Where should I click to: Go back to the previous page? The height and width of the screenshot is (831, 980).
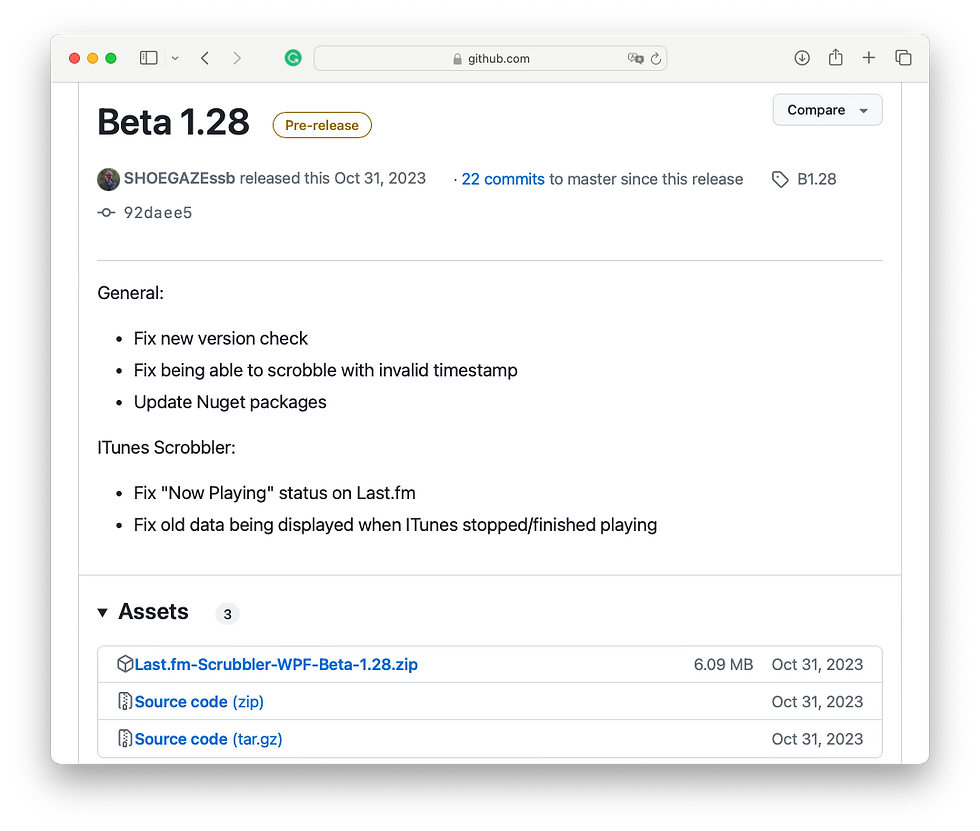[205, 58]
